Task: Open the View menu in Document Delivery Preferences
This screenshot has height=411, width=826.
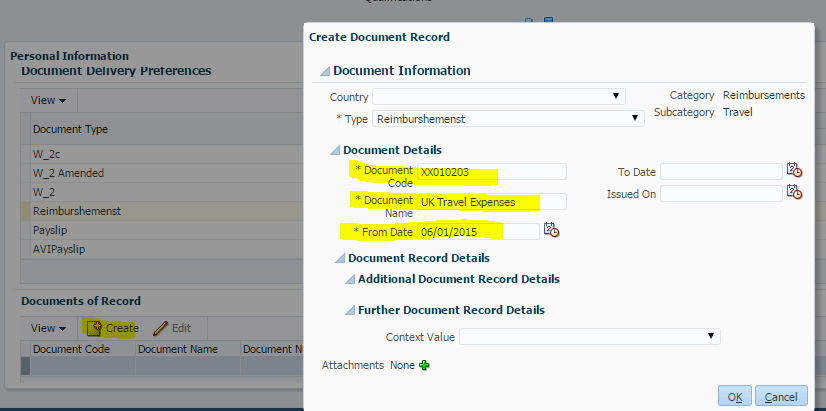Action: click(48, 100)
